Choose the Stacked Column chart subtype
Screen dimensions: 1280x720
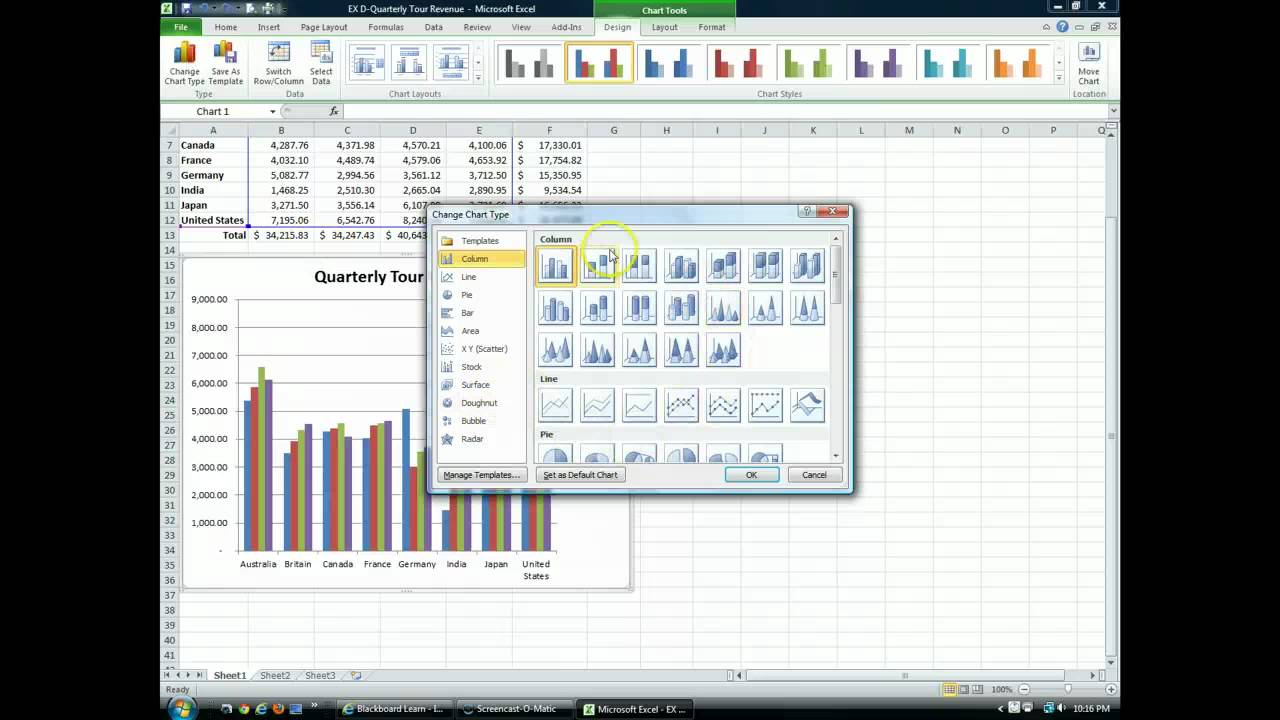(x=598, y=265)
